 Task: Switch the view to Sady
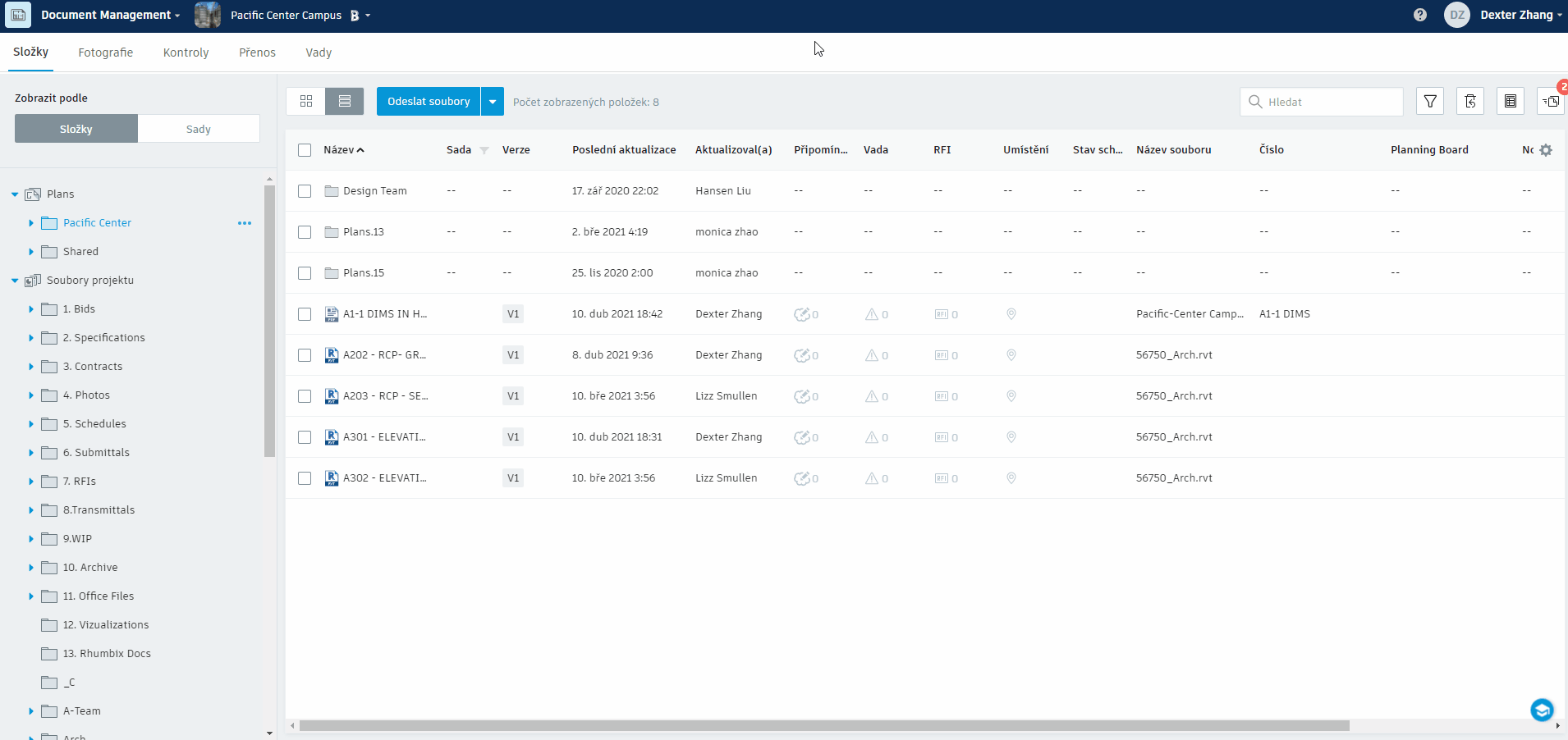coord(199,129)
